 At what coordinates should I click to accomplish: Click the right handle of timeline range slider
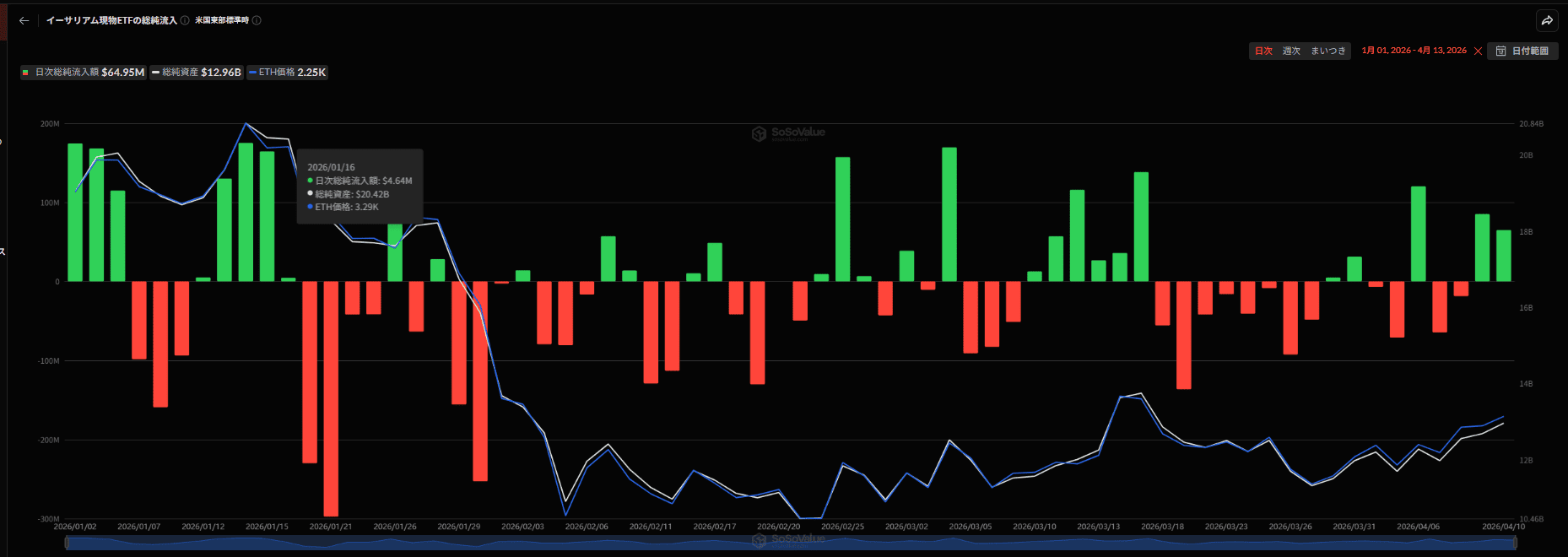point(1515,543)
